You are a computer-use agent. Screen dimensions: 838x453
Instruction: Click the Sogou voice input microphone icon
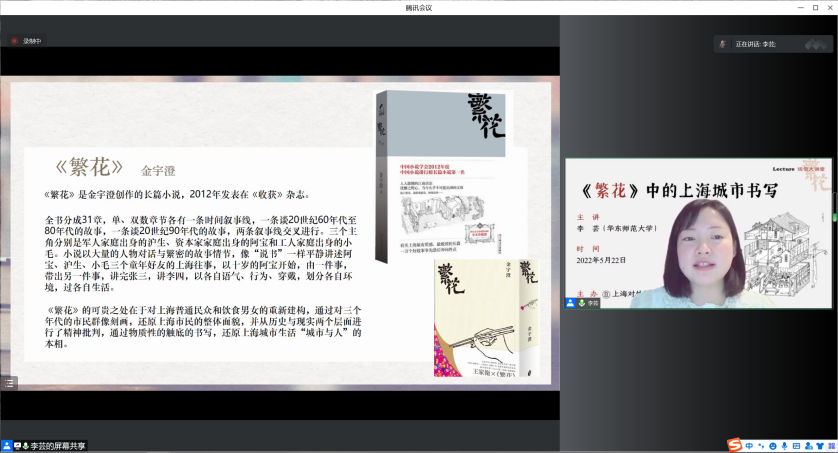pos(785,445)
